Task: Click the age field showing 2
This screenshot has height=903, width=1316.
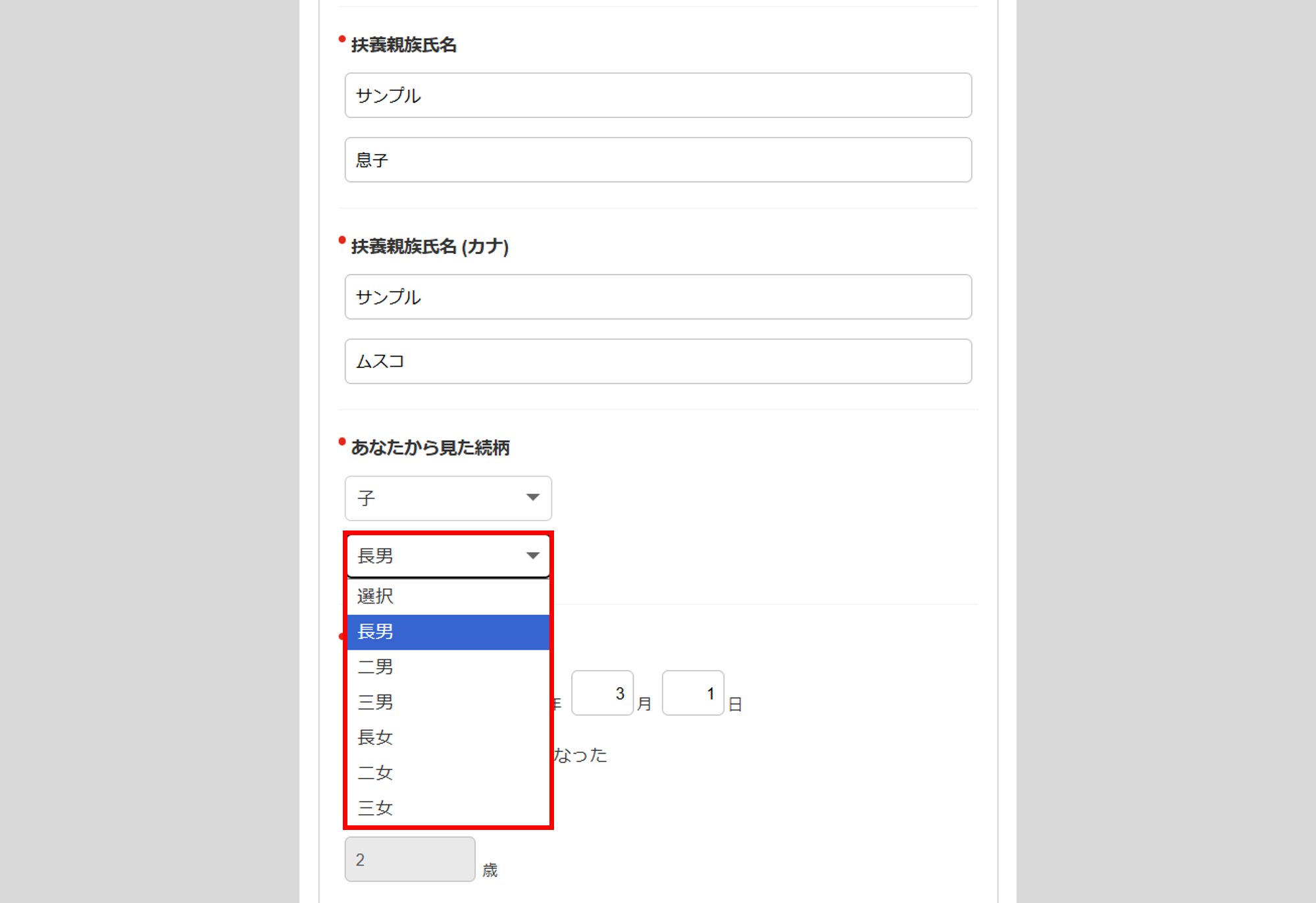Action: click(x=409, y=860)
